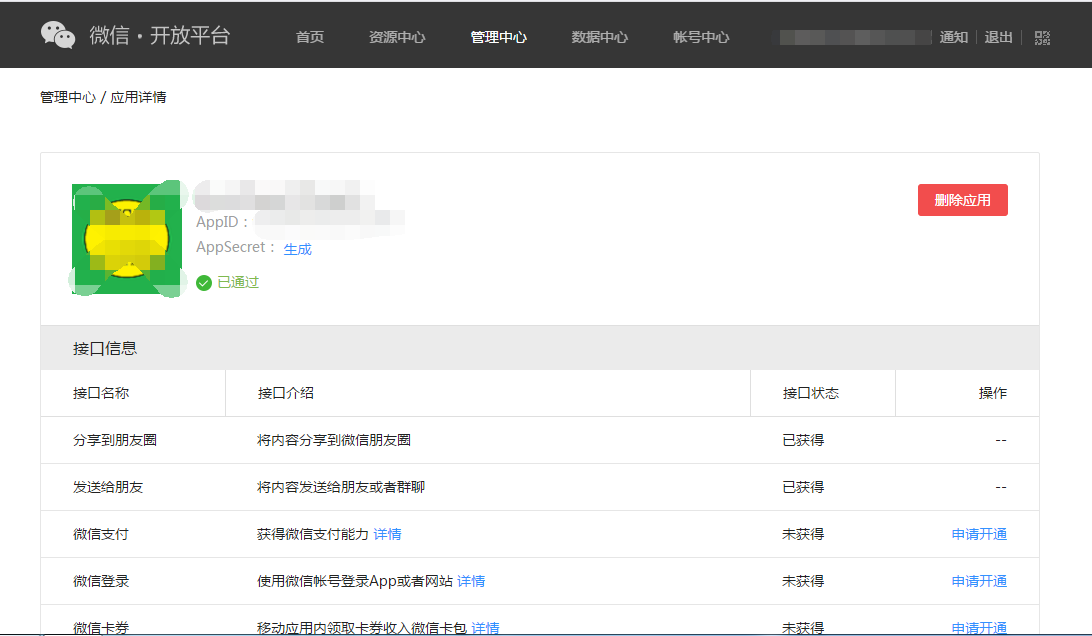The image size is (1092, 636).
Task: Click 管理中心 in the breadcrumb
Action: (68, 97)
